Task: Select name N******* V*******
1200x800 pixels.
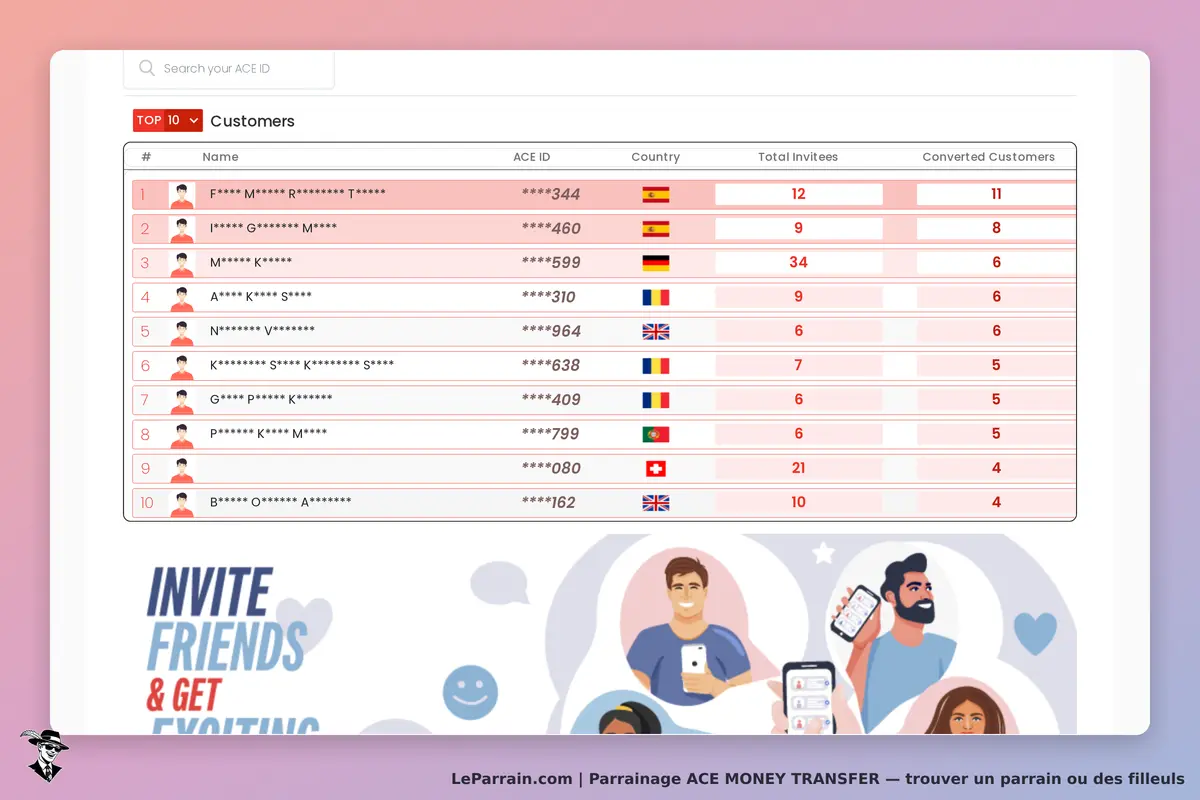Action: (262, 330)
